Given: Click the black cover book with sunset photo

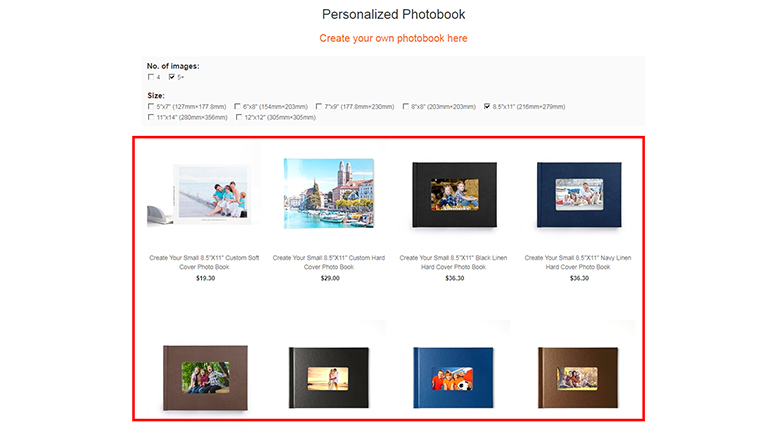Looking at the screenshot, I should [328, 380].
